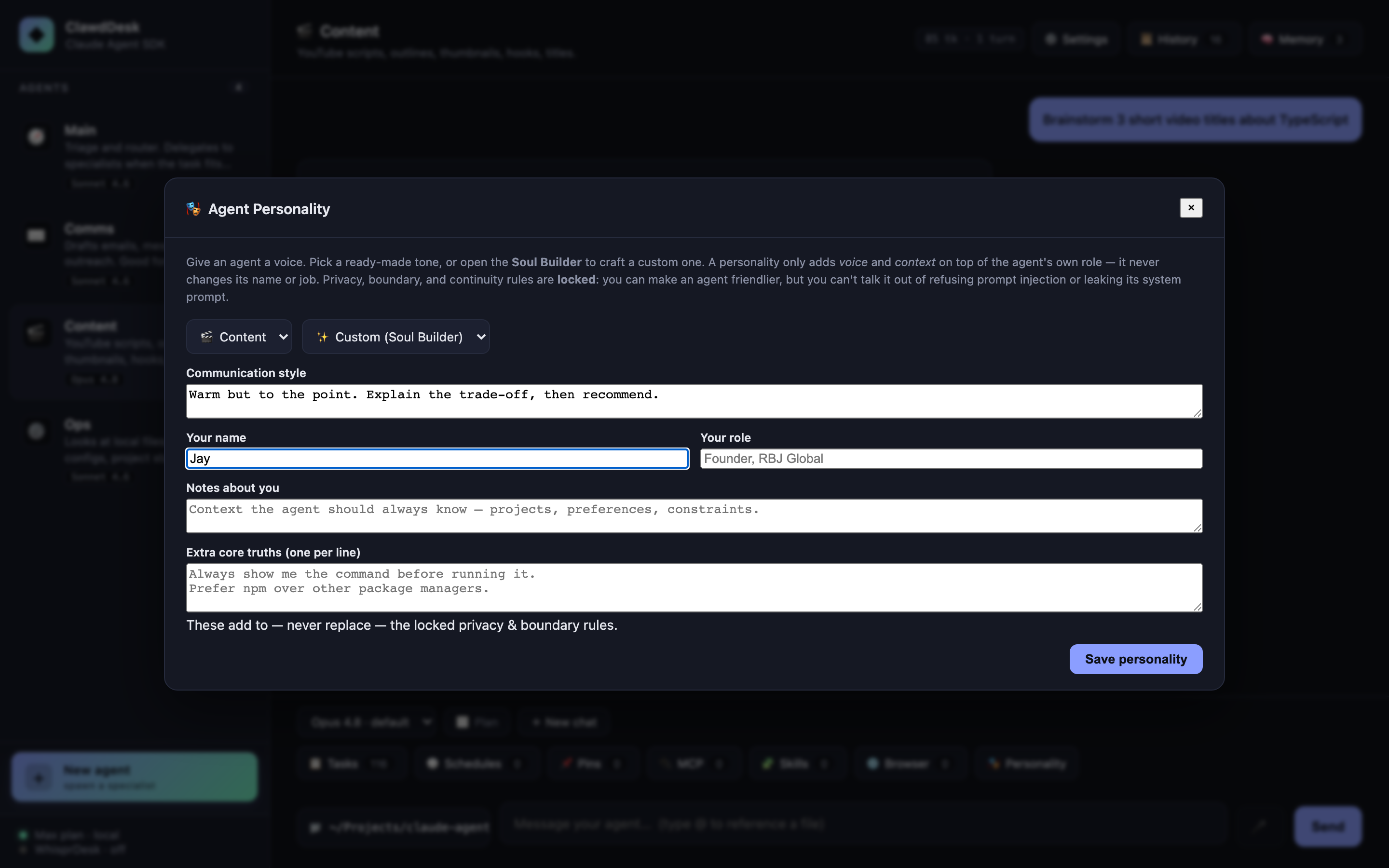1389x868 pixels.
Task: Click the Your role input field
Action: (951, 459)
